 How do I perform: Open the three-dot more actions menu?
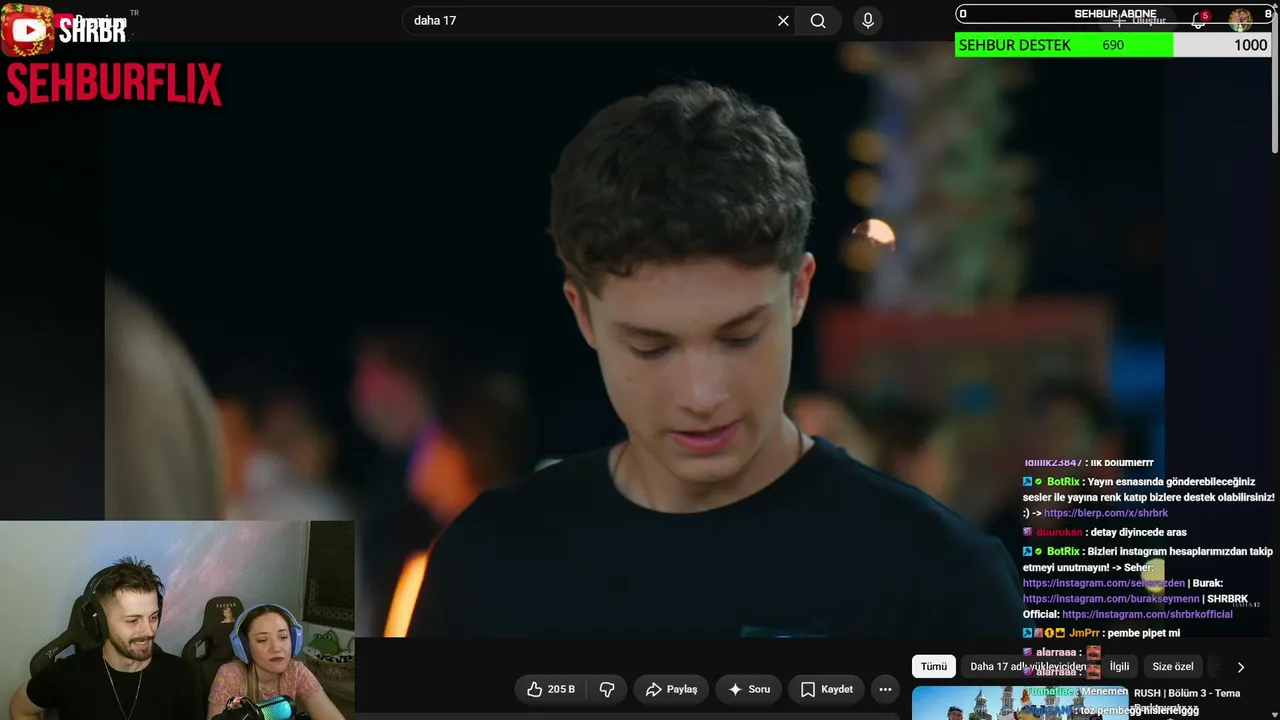point(885,689)
